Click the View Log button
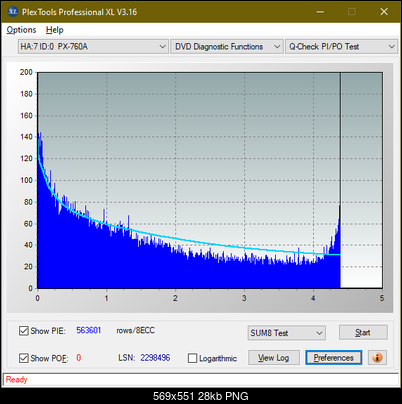Image resolution: width=402 pixels, height=404 pixels. (x=274, y=358)
